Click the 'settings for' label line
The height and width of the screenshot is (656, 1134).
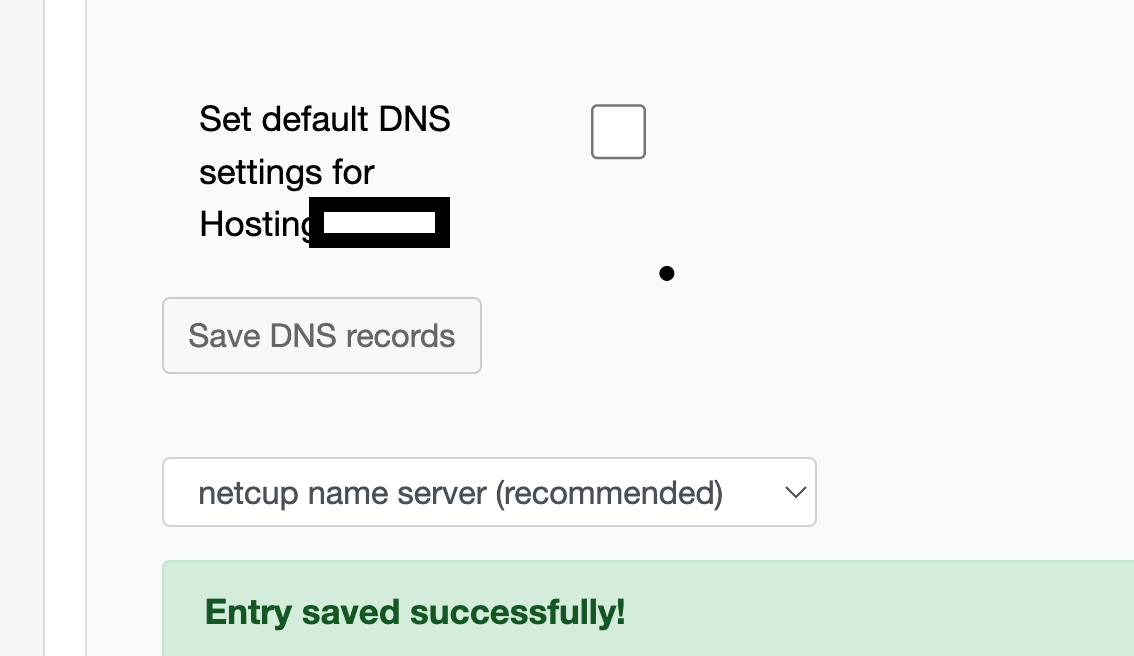click(x=287, y=172)
